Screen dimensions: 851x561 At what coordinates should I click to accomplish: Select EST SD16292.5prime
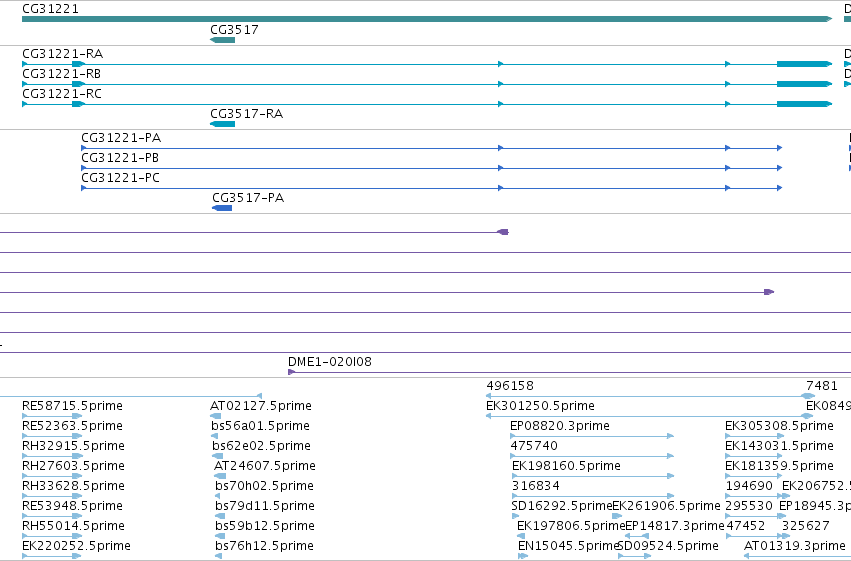562,506
